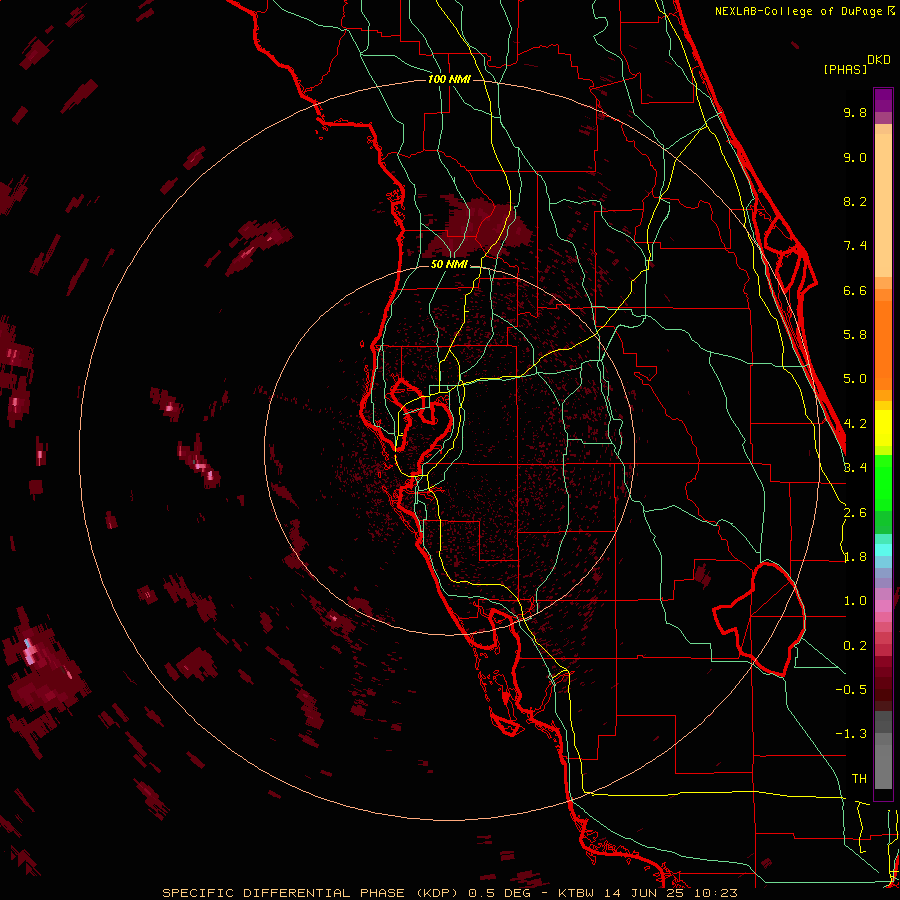900x900 pixels.
Task: Click the 100 NMI range ring label
Action: coord(449,79)
